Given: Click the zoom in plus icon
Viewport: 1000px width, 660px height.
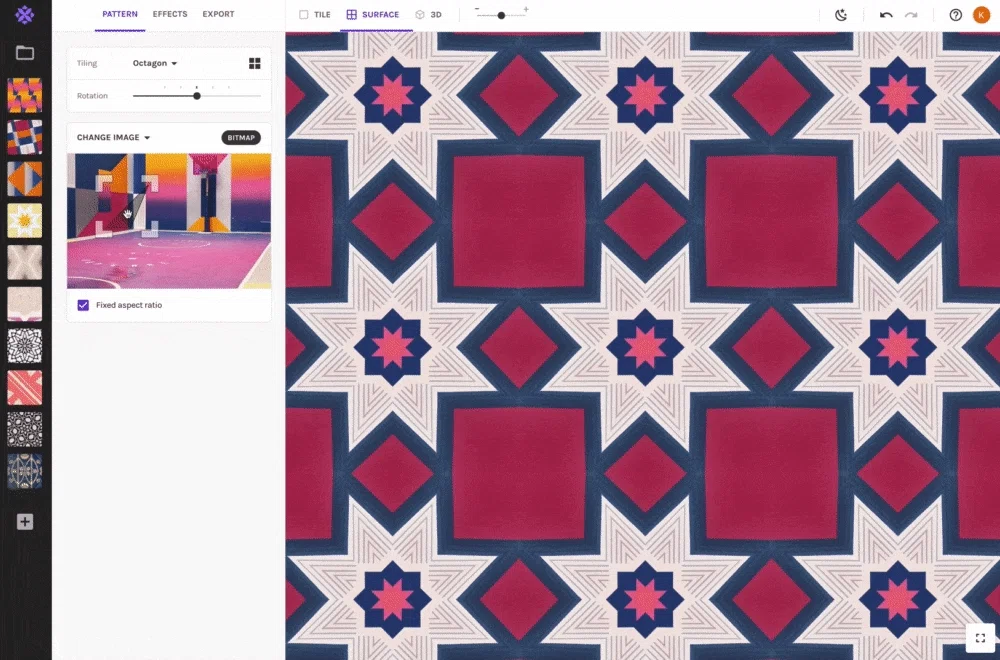Looking at the screenshot, I should click(526, 9).
